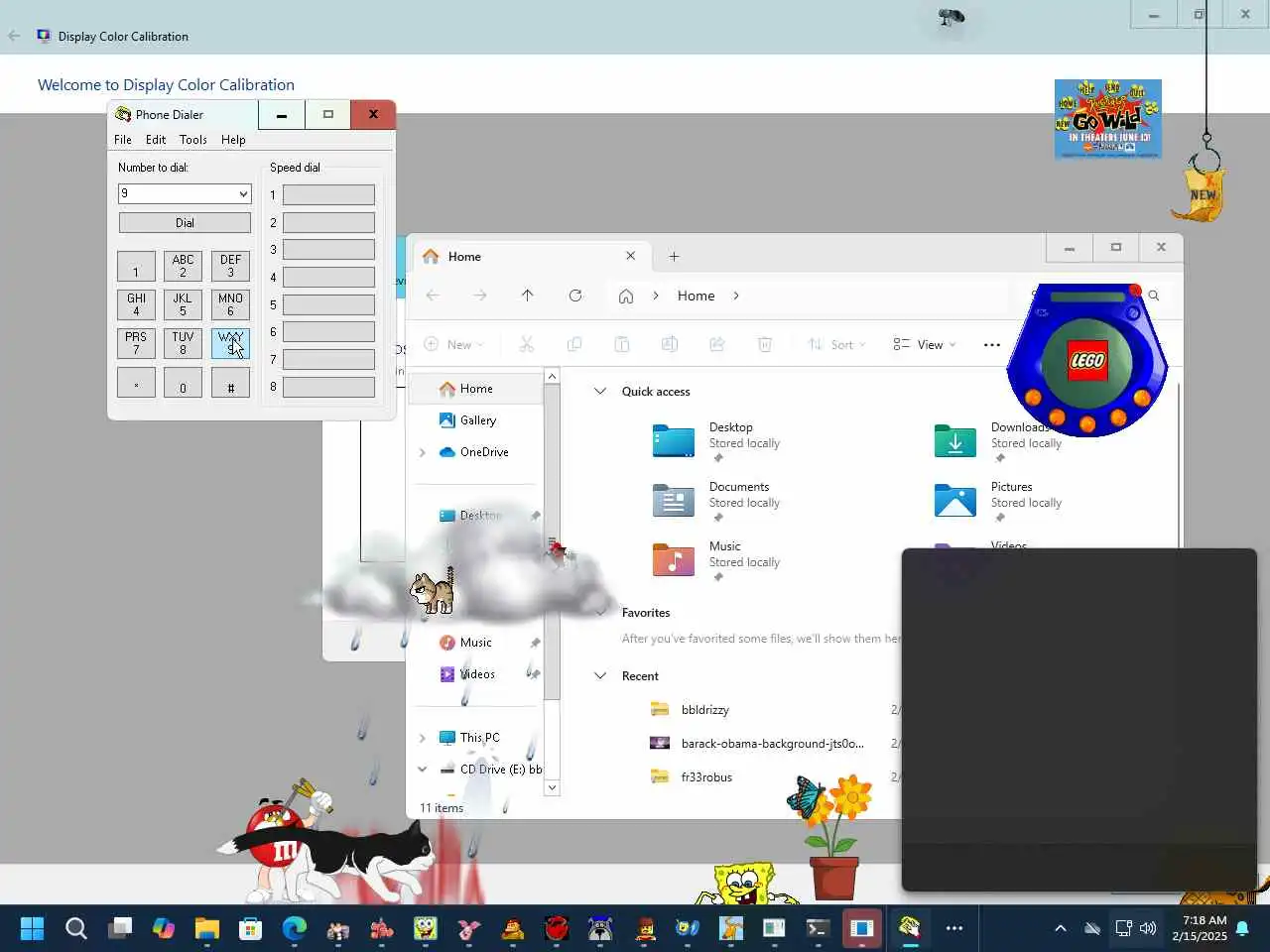Screen dimensions: 1270x952
Task: Open the Help menu in Phone Dialer
Action: [233, 140]
